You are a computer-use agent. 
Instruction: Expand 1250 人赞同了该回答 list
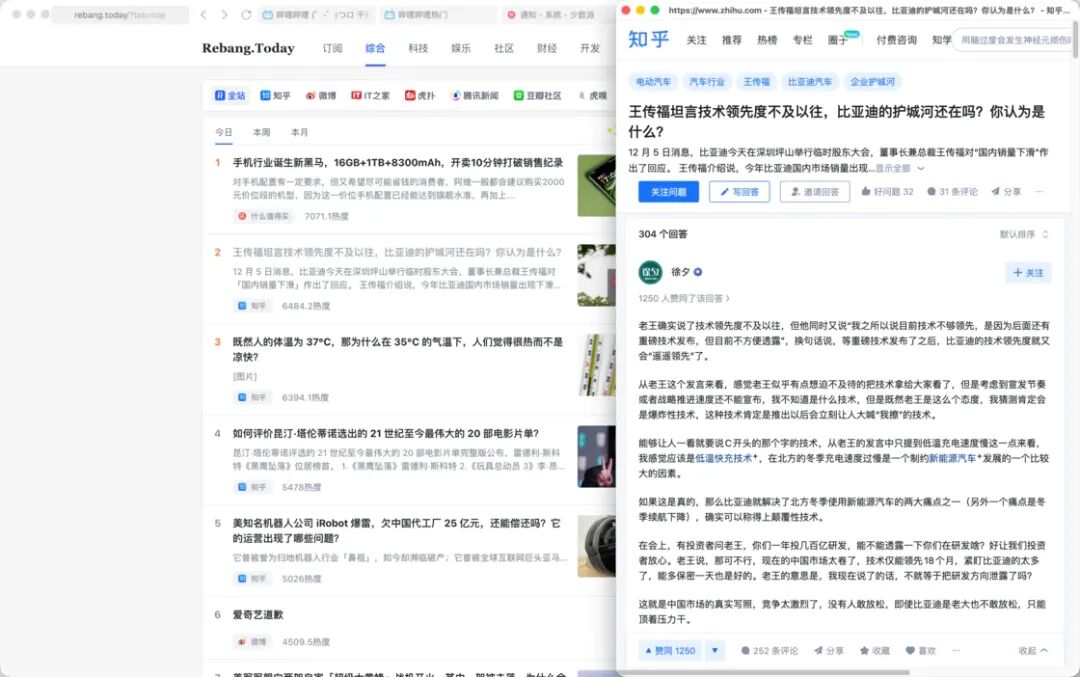[x=684, y=298]
